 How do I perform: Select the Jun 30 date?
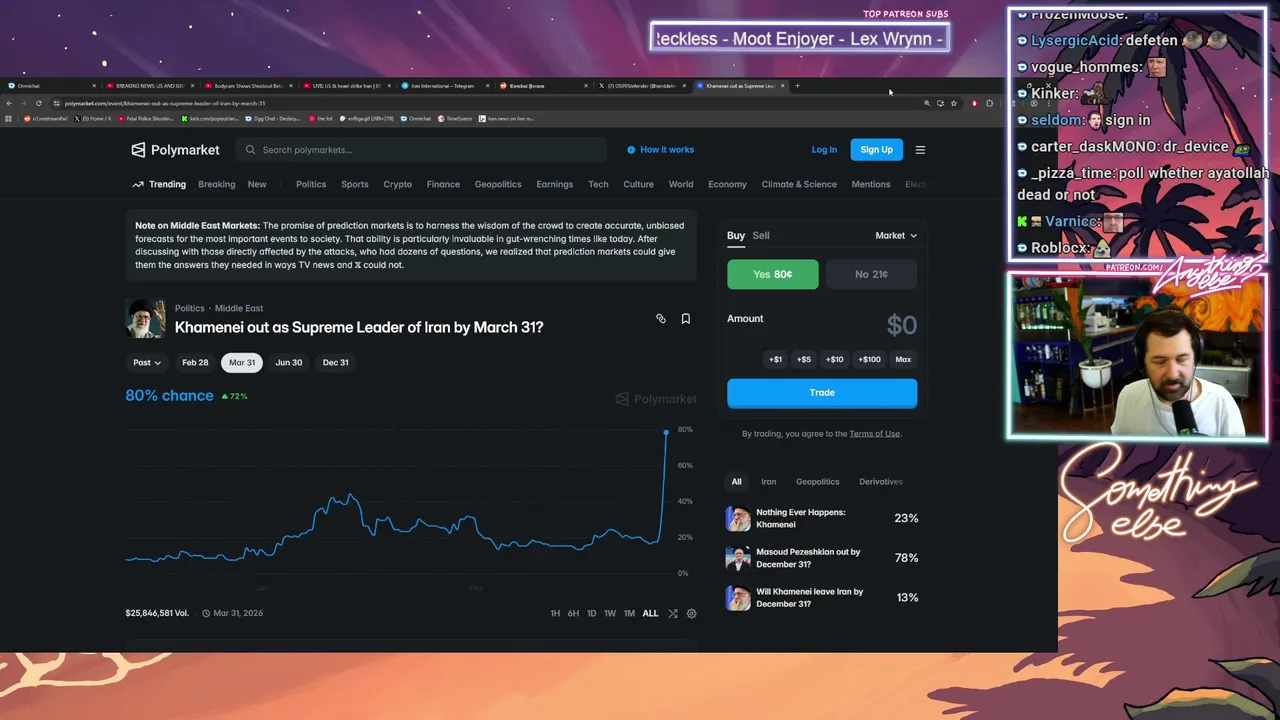(x=289, y=362)
